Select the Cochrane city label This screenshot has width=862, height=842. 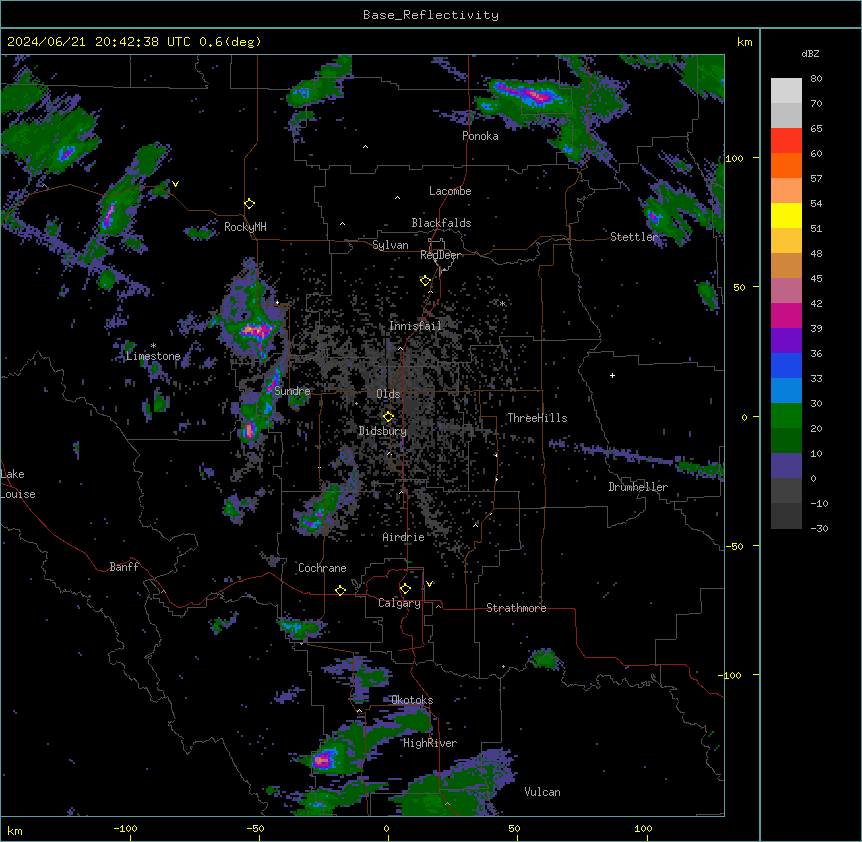point(322,568)
